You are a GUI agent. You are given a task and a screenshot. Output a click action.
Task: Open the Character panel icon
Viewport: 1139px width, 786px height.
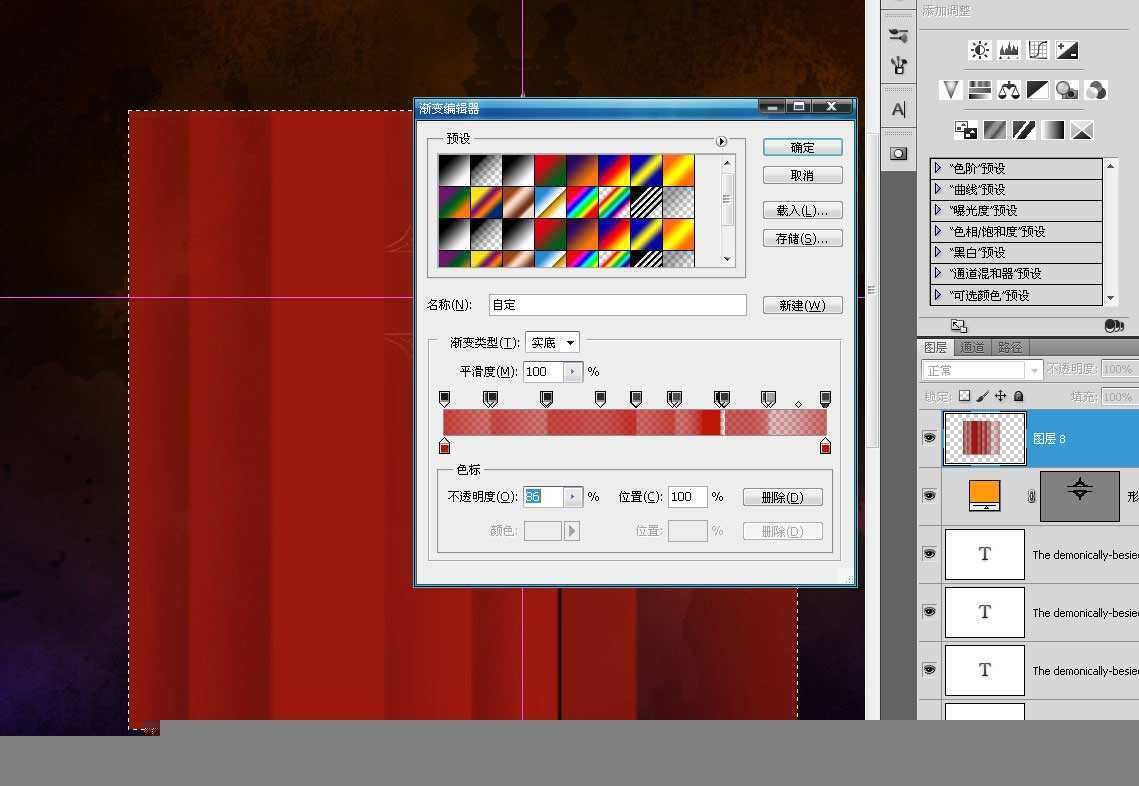899,110
